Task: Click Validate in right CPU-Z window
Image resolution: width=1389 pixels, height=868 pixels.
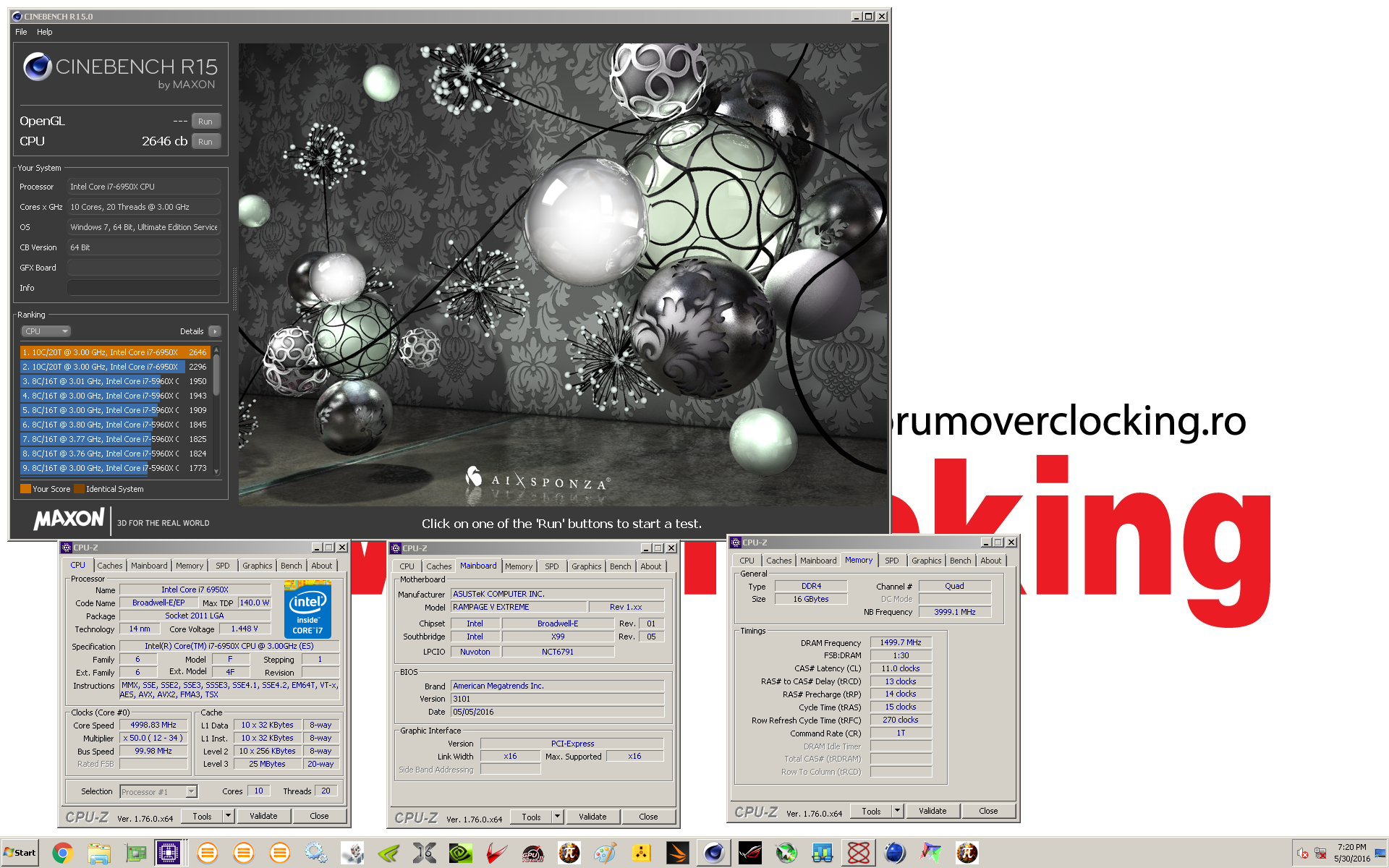Action: pyautogui.click(x=933, y=811)
